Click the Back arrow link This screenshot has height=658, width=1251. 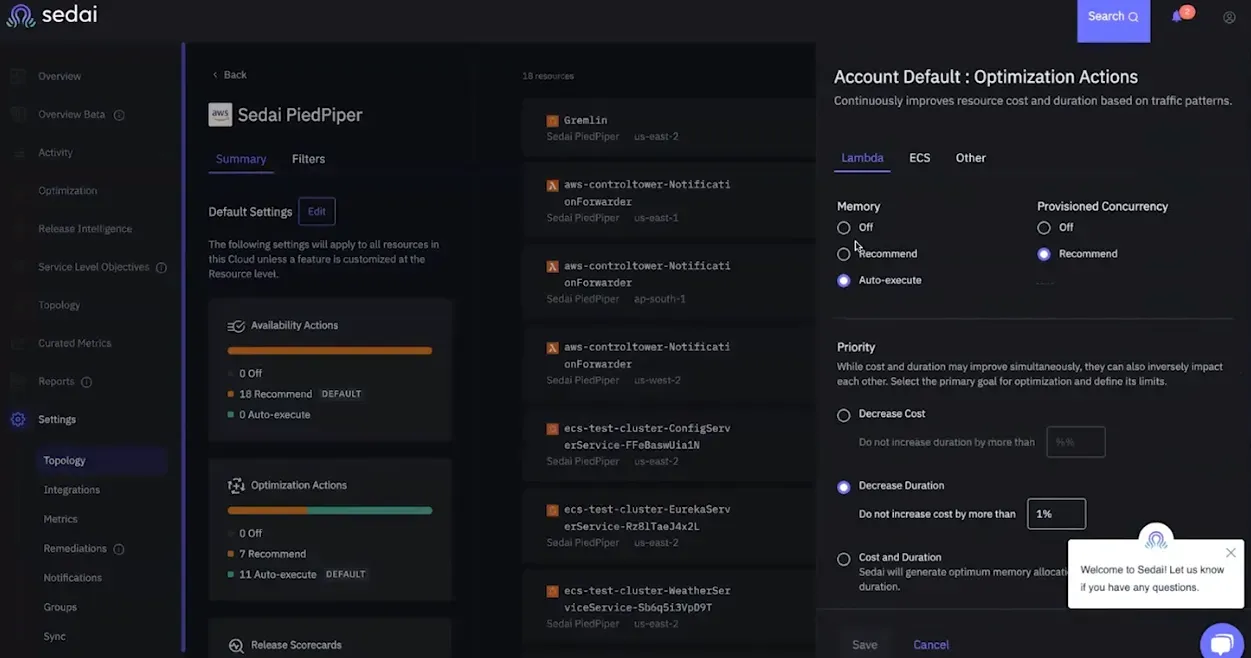(229, 75)
